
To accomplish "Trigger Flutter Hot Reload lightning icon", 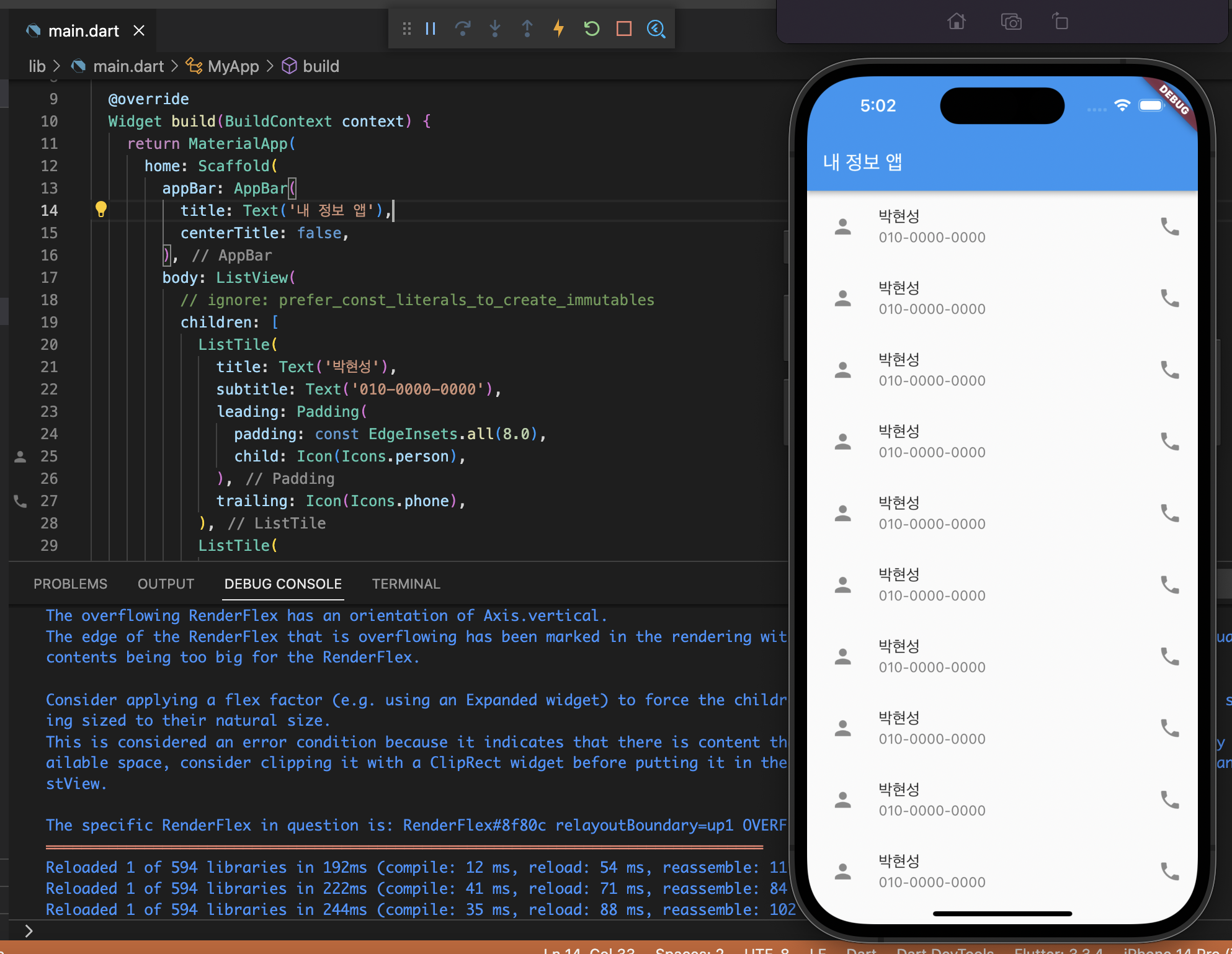I will (559, 29).
